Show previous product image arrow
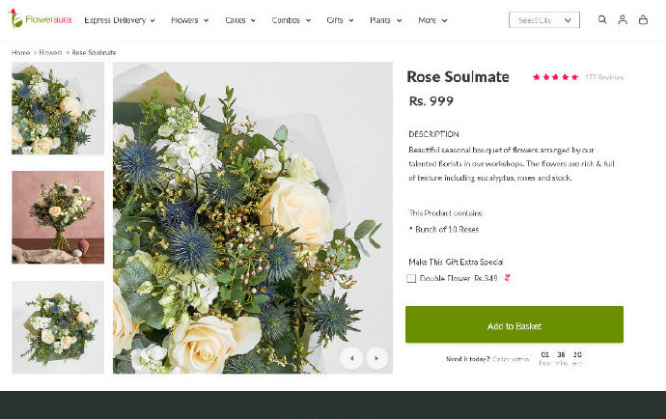 [351, 357]
